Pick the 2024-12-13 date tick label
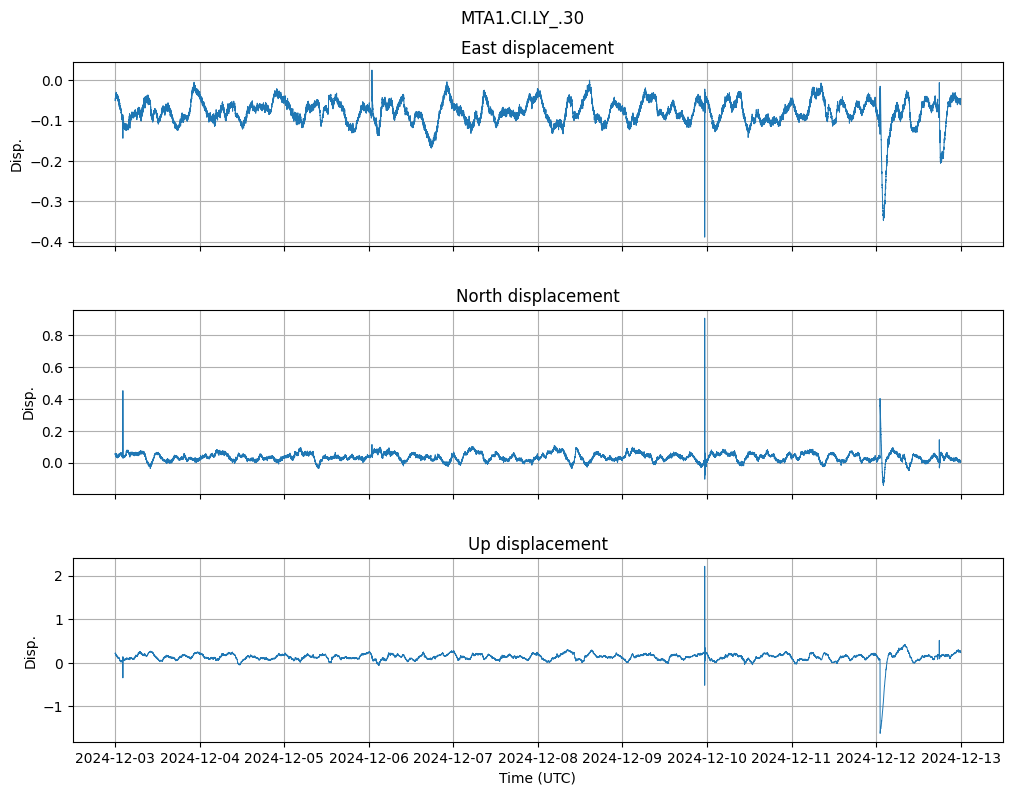1012x795 pixels. click(x=961, y=759)
